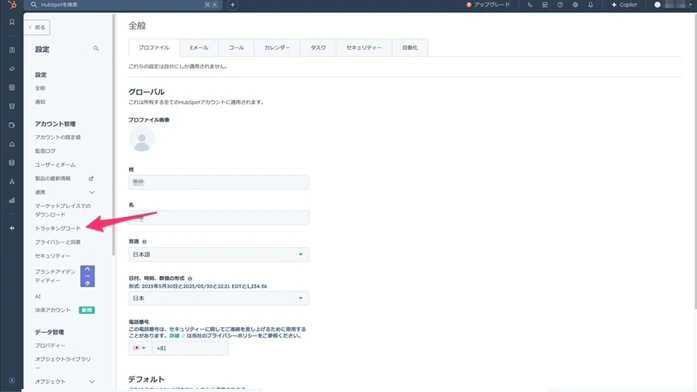The width and height of the screenshot is (697, 392).
Task: Open the Breeze sparkle icon in left navigation
Action: point(12,228)
